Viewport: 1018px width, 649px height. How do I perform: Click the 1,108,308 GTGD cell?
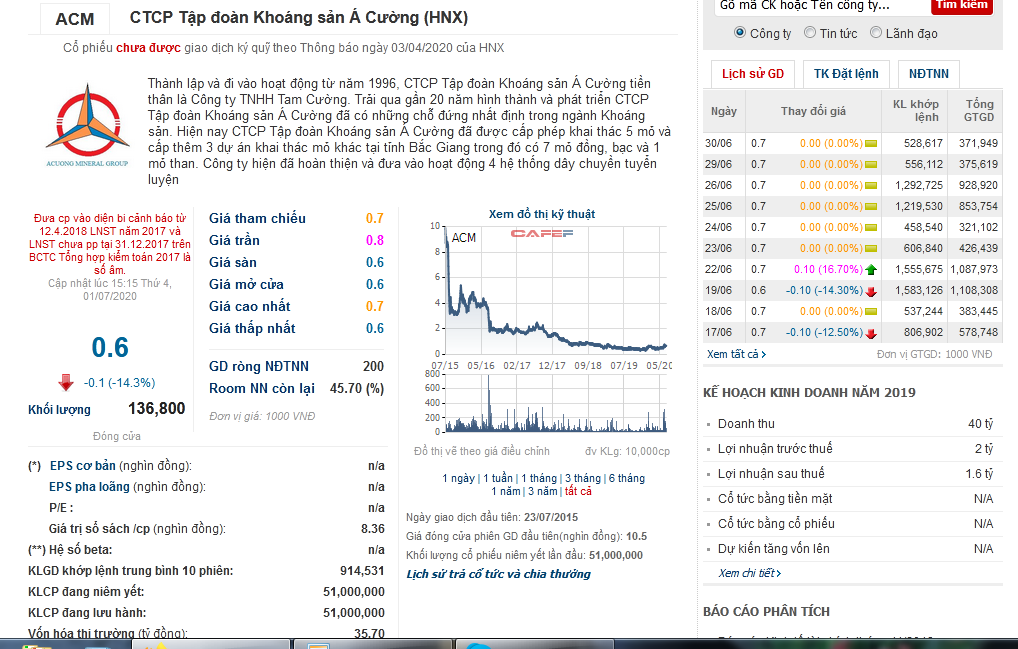tap(974, 291)
